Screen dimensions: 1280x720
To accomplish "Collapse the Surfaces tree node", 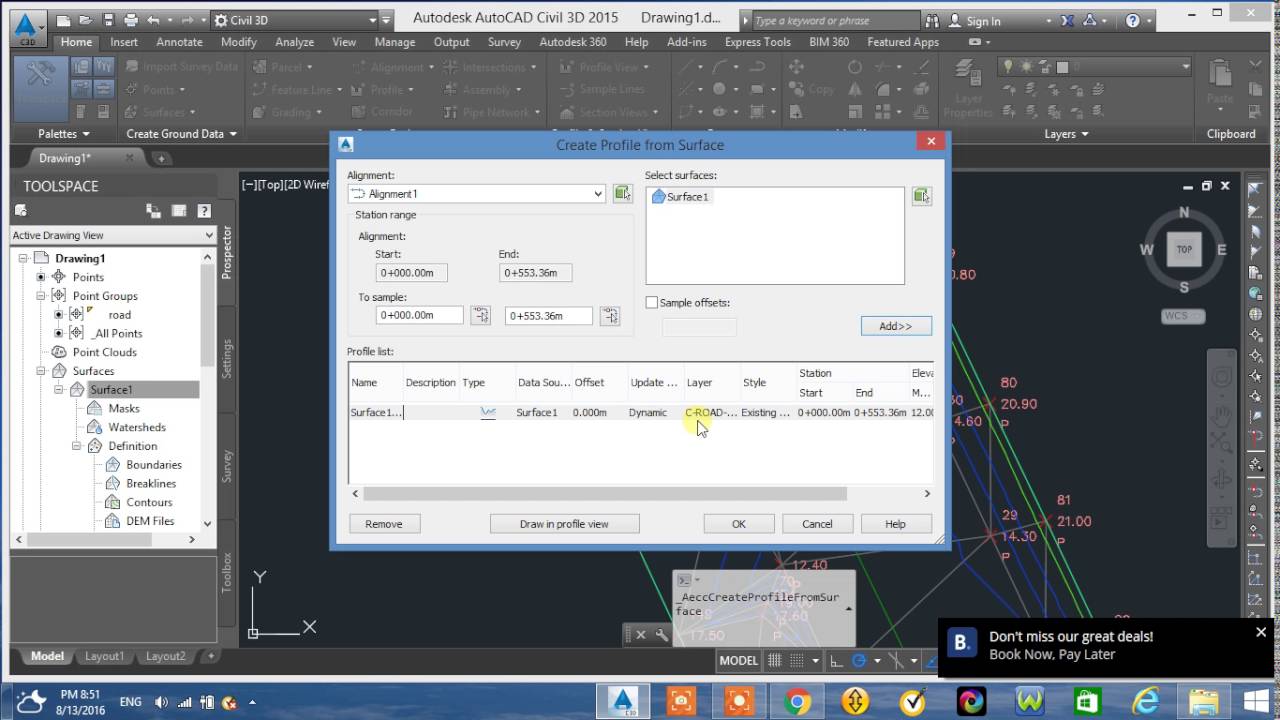I will pyautogui.click(x=41, y=371).
